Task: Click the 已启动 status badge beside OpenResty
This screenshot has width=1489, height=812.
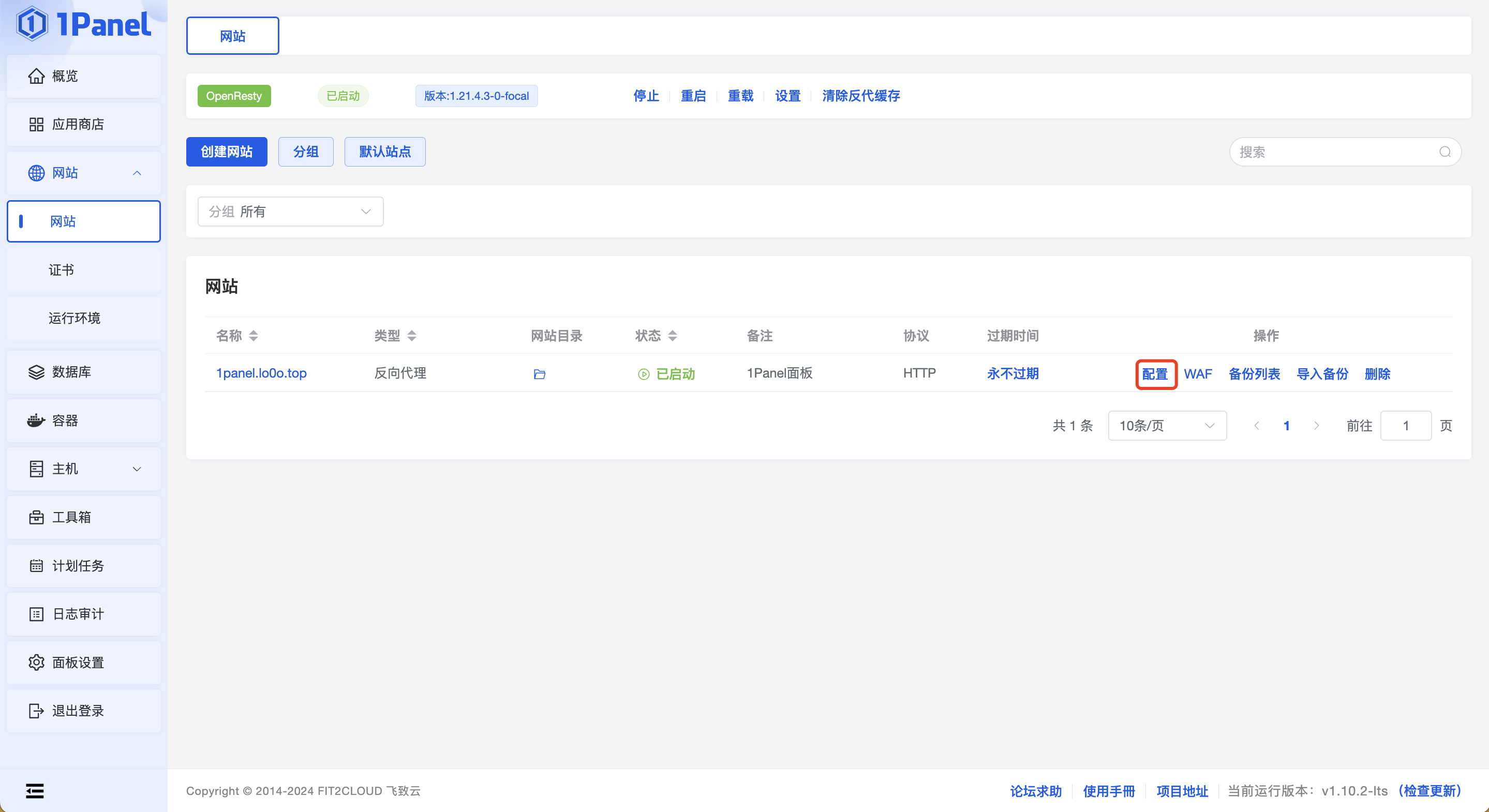Action: [344, 96]
